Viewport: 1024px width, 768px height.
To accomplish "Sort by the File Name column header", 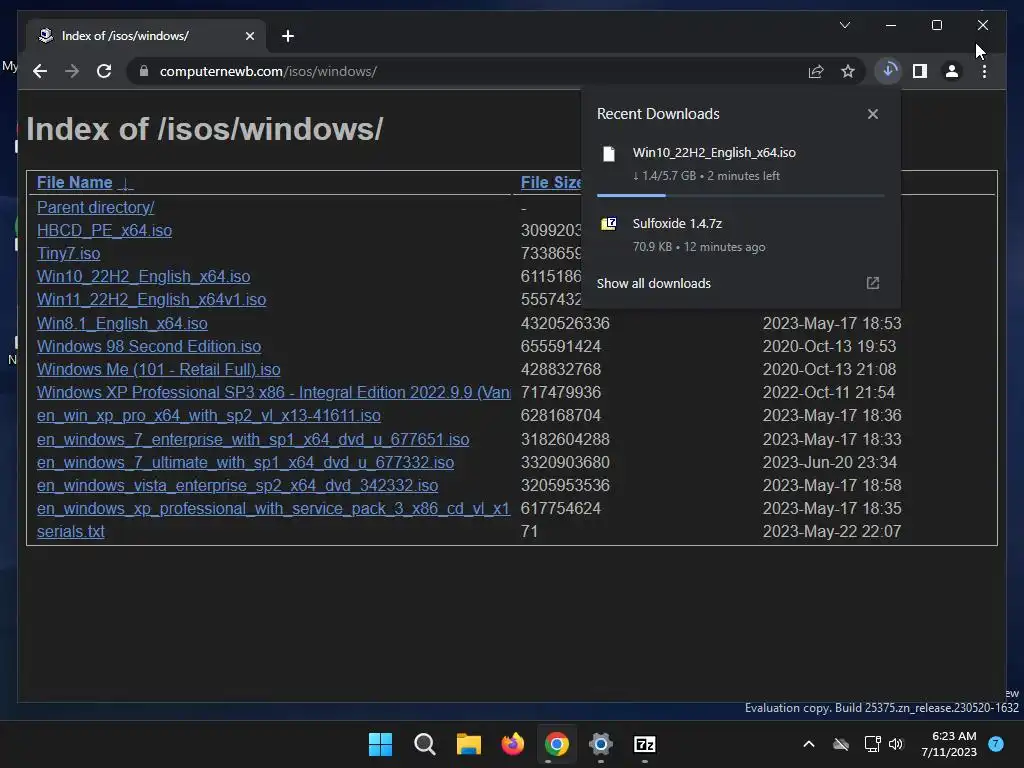I will pos(74,182).
